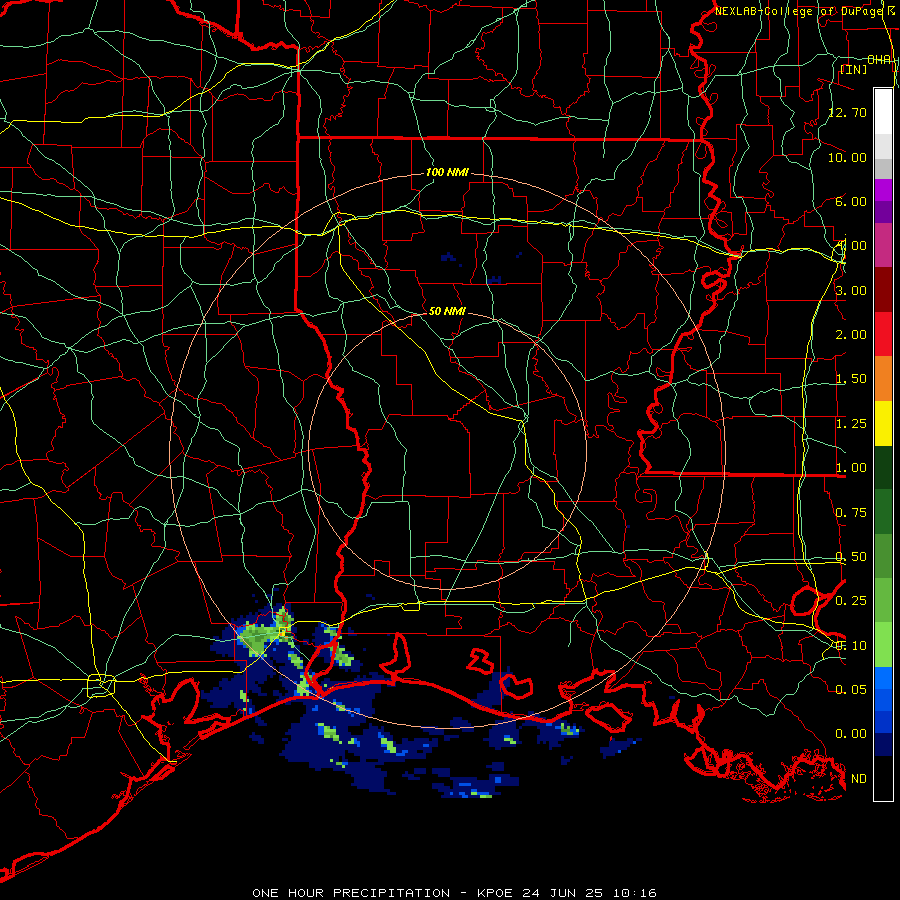Click the 12.70 legend value
Screen dimensions: 900x900
[x=847, y=112]
